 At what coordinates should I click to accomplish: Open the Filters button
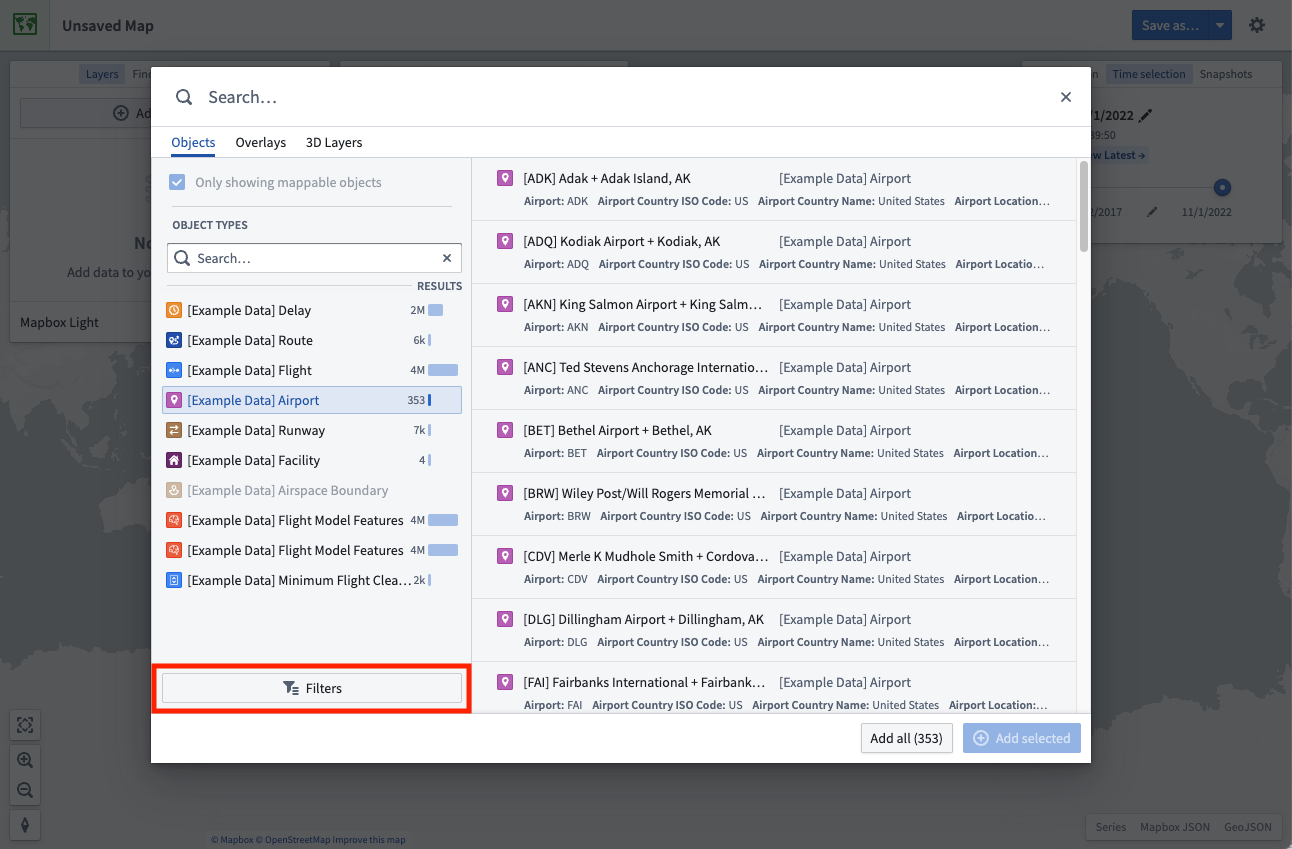(x=312, y=688)
